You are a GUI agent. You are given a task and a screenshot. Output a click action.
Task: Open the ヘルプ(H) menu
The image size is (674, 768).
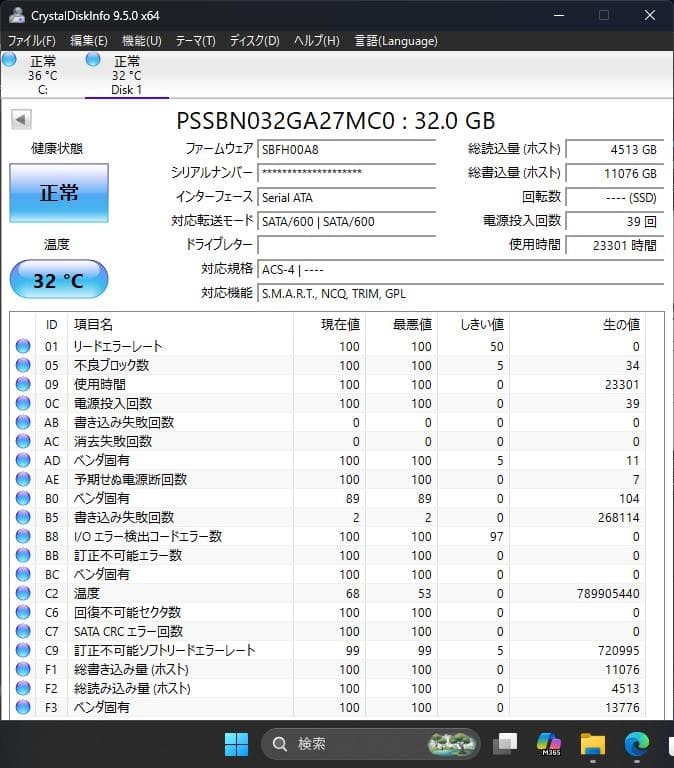[316, 41]
